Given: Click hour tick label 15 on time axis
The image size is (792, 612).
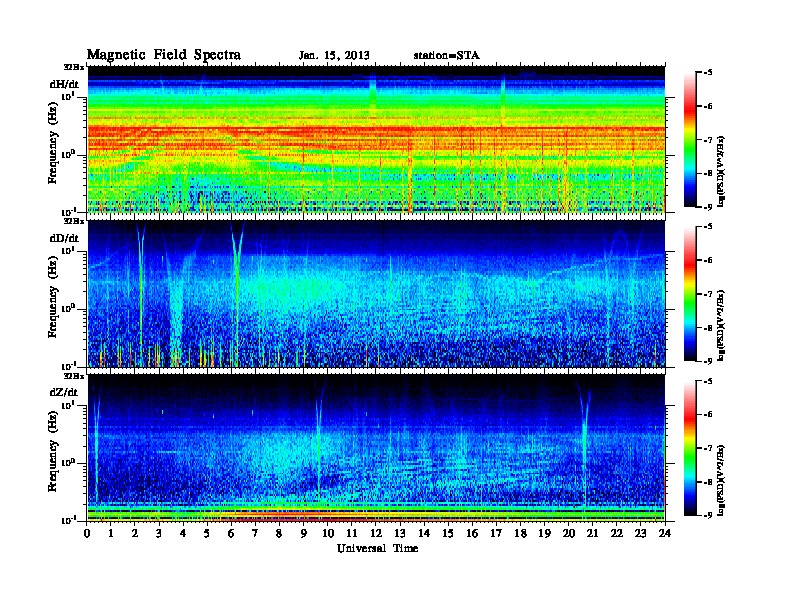Looking at the screenshot, I should click(448, 533).
